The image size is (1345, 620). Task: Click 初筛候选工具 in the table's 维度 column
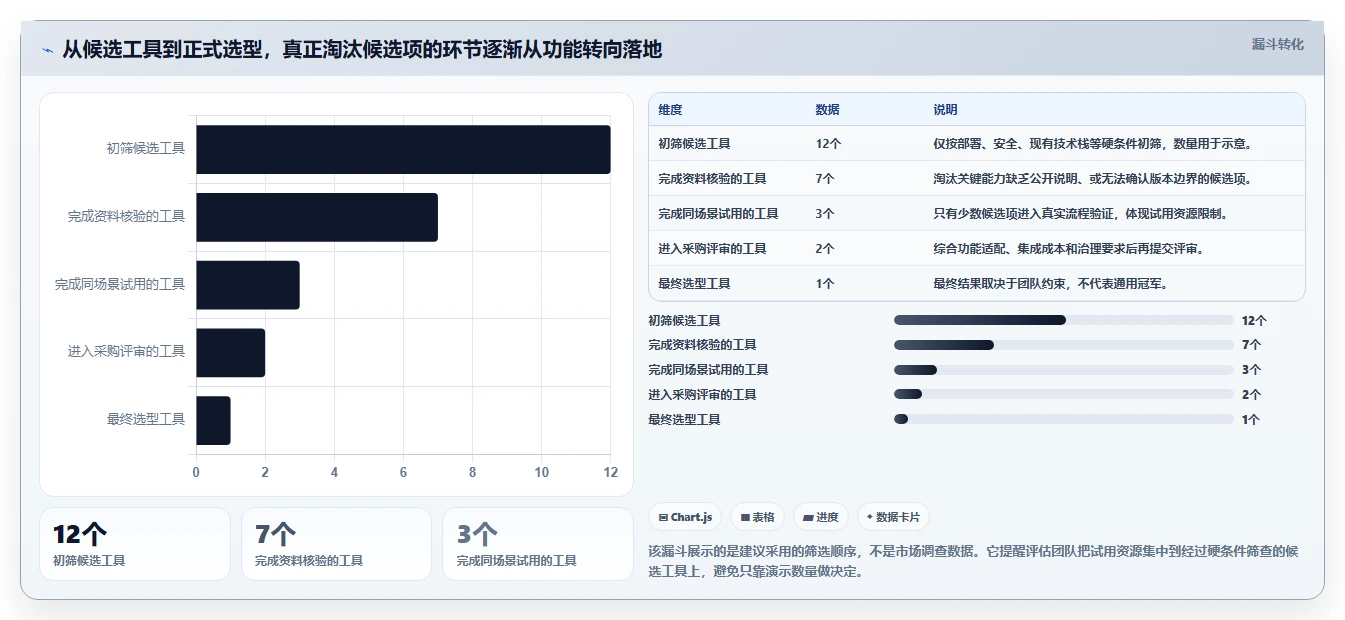click(694, 144)
